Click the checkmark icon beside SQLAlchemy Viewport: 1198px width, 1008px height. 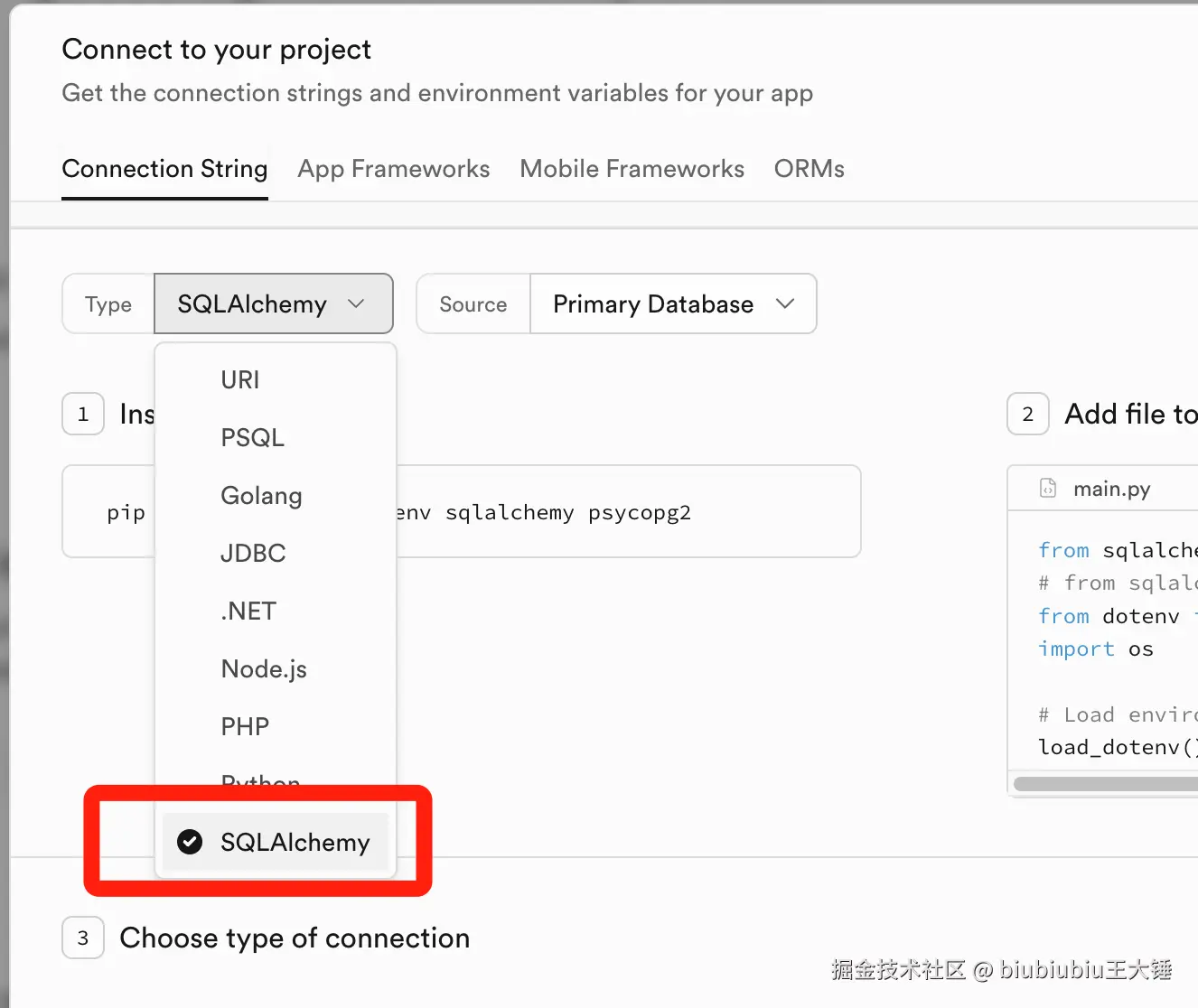(190, 842)
